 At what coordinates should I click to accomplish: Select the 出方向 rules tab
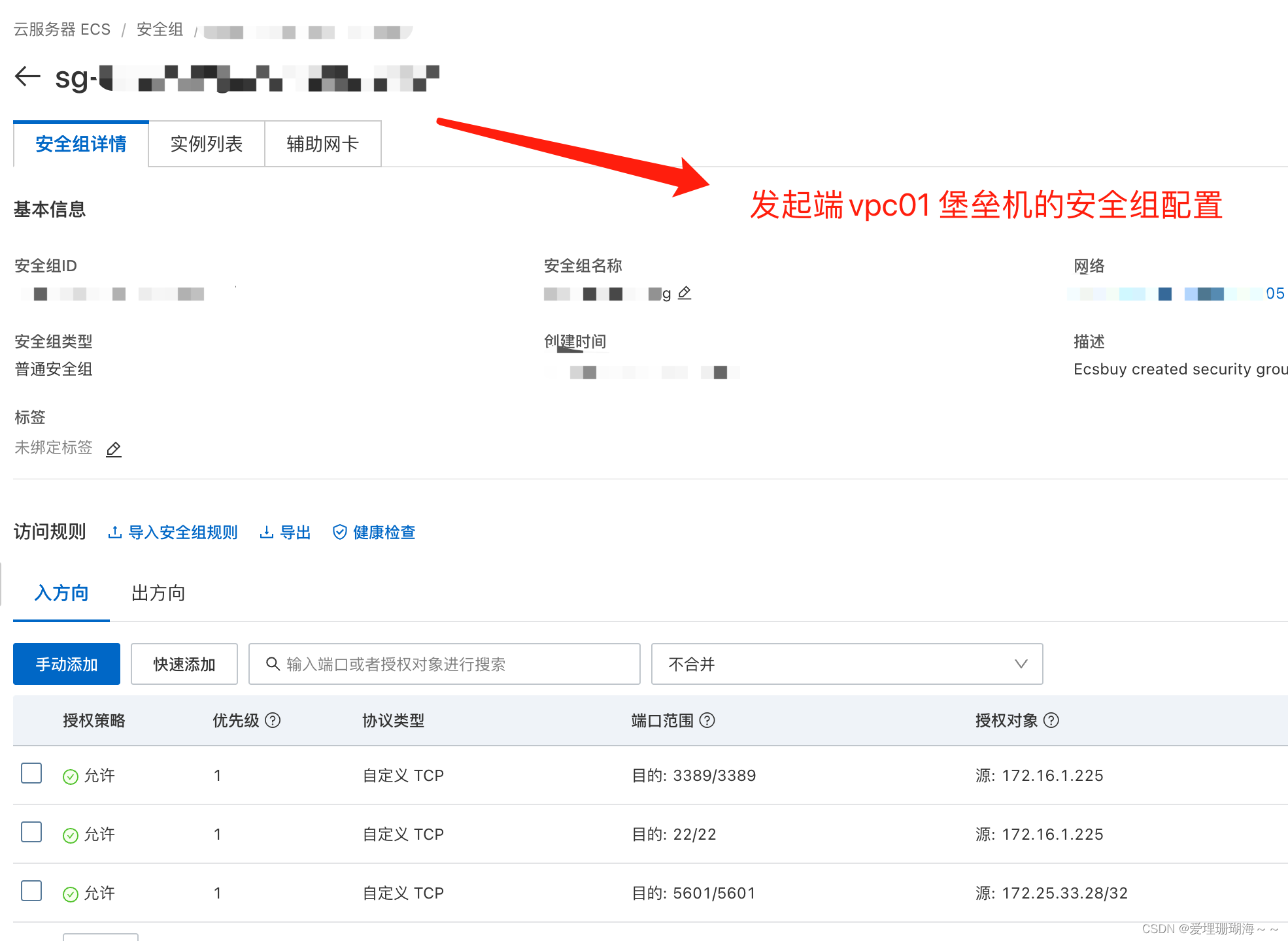(158, 593)
